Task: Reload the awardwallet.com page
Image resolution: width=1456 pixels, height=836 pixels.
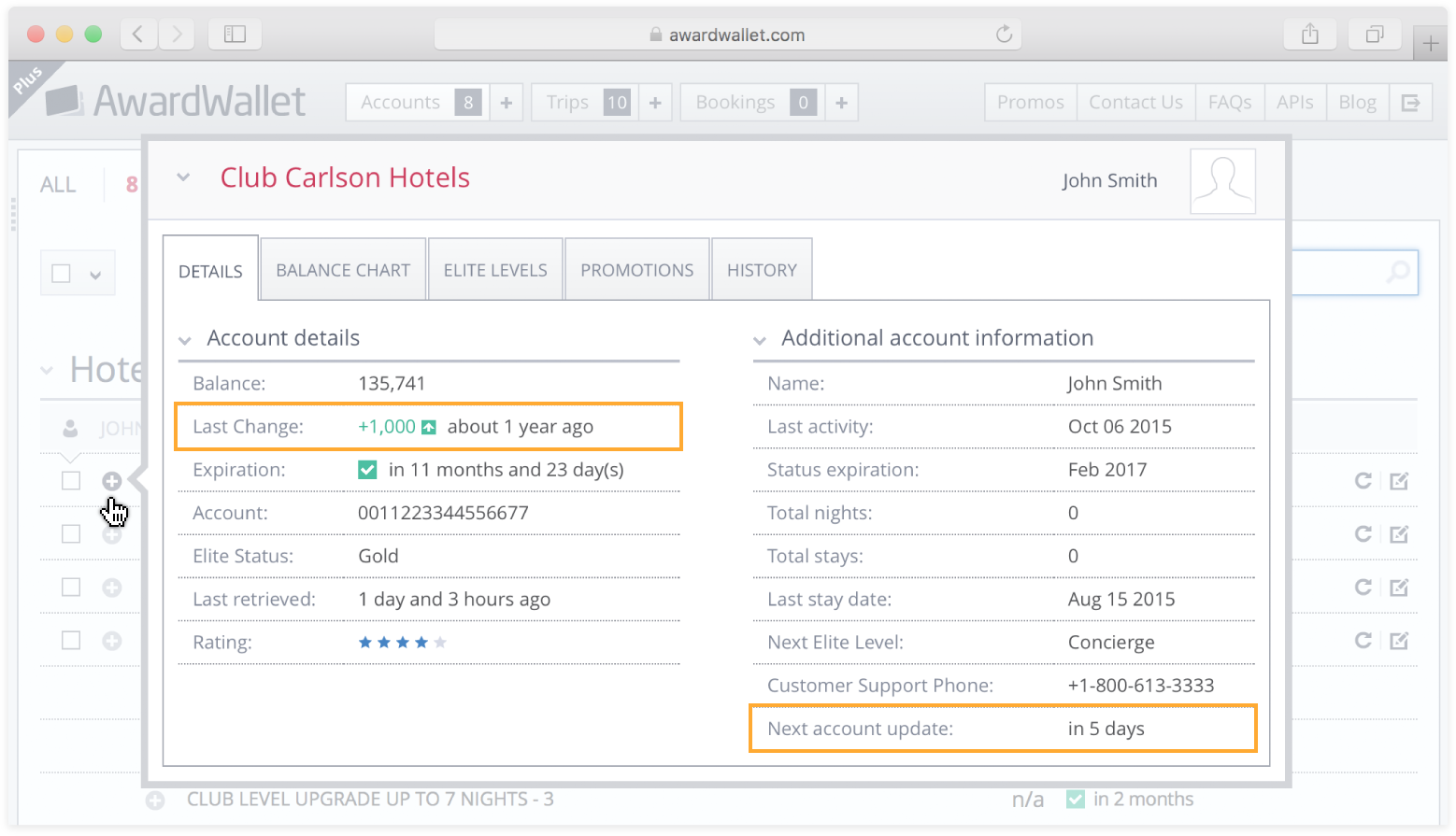Action: point(1004,35)
